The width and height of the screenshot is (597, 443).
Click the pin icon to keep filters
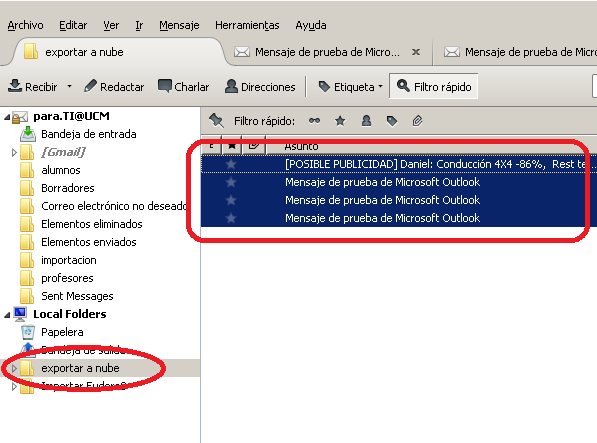coord(216,121)
